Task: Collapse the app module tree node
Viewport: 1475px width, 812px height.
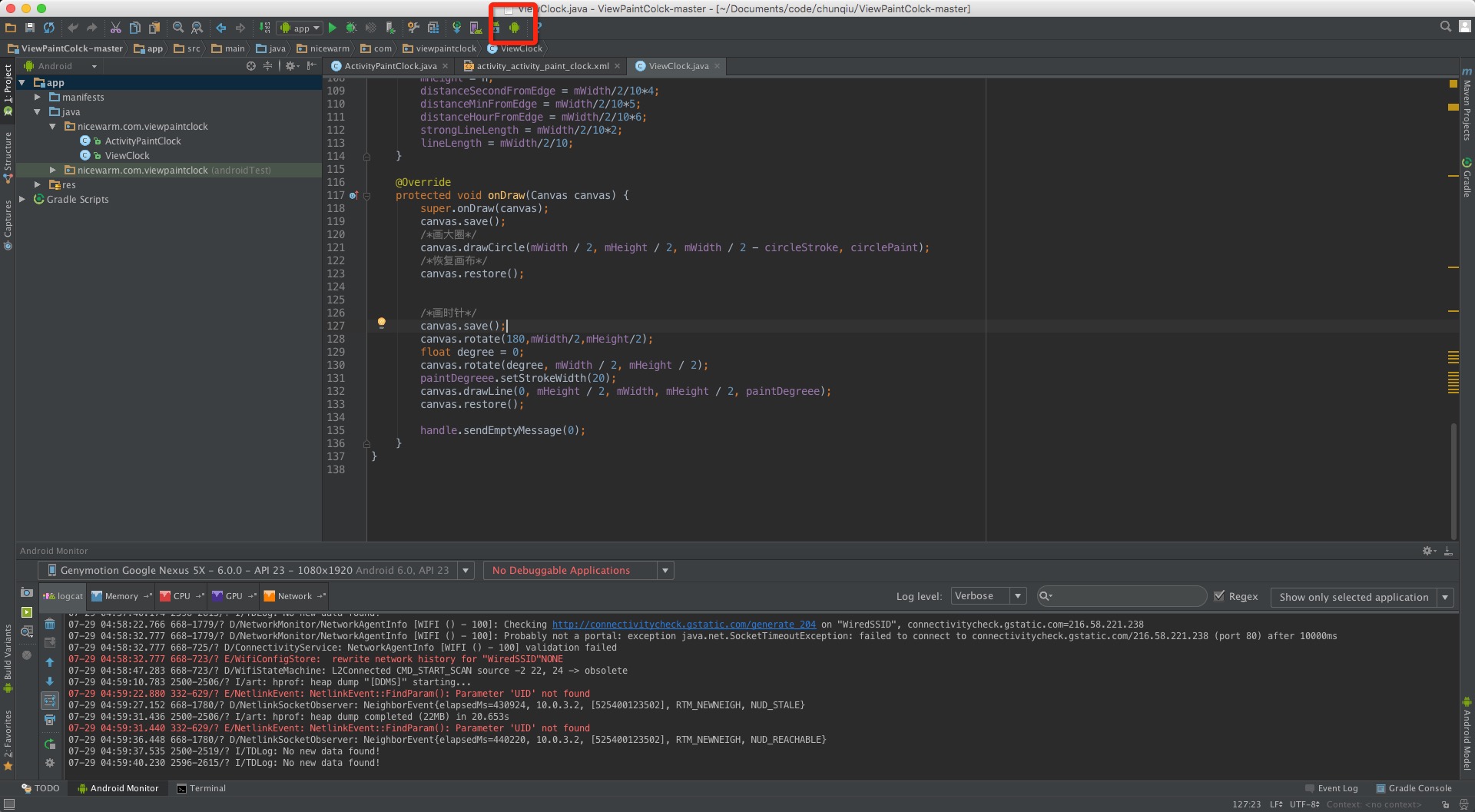Action: point(22,83)
